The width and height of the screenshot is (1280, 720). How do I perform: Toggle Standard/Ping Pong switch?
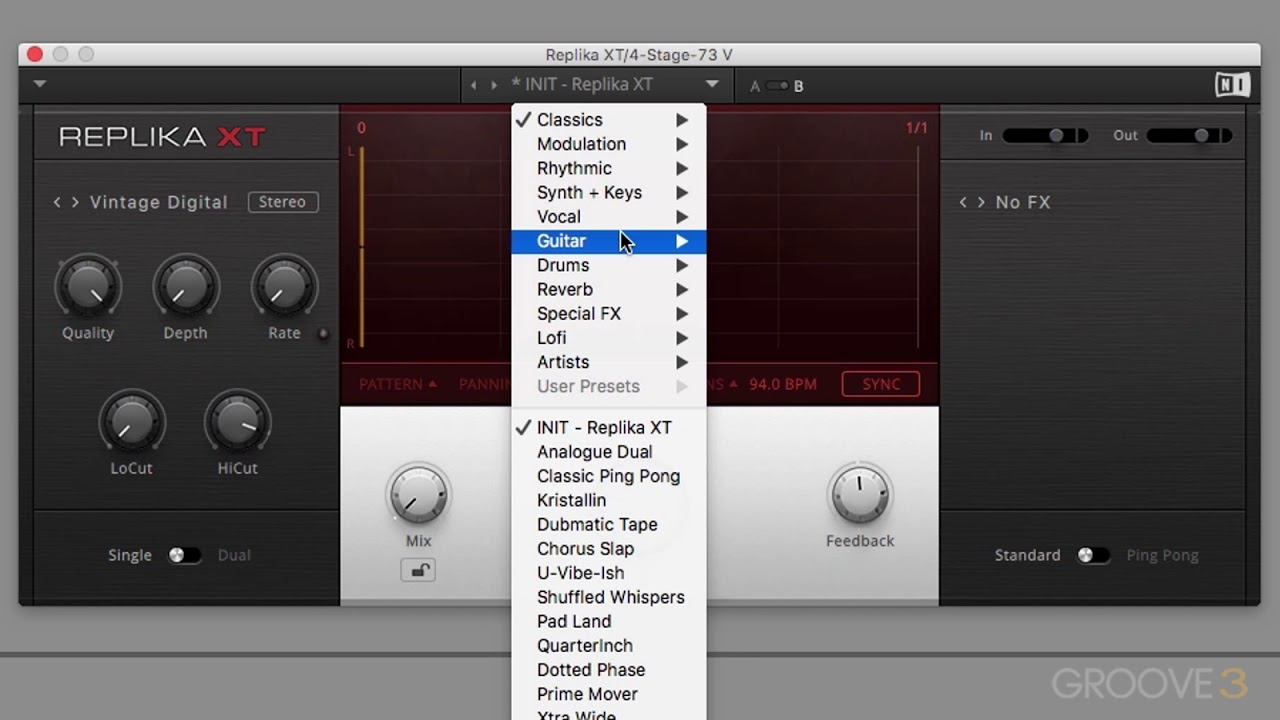click(1093, 555)
